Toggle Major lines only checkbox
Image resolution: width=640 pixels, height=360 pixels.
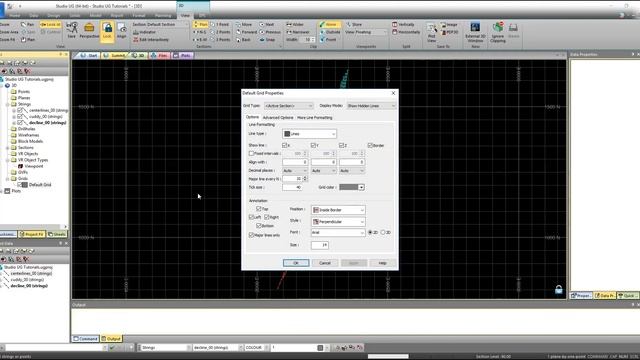(x=251, y=235)
